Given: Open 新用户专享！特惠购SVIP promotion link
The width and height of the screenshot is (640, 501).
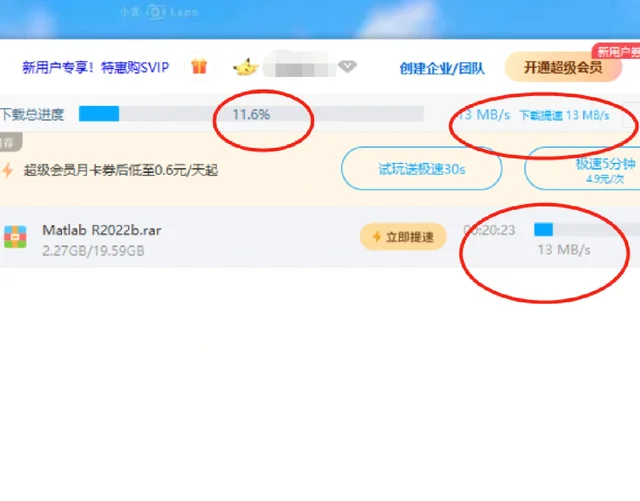Looking at the screenshot, I should (96, 67).
